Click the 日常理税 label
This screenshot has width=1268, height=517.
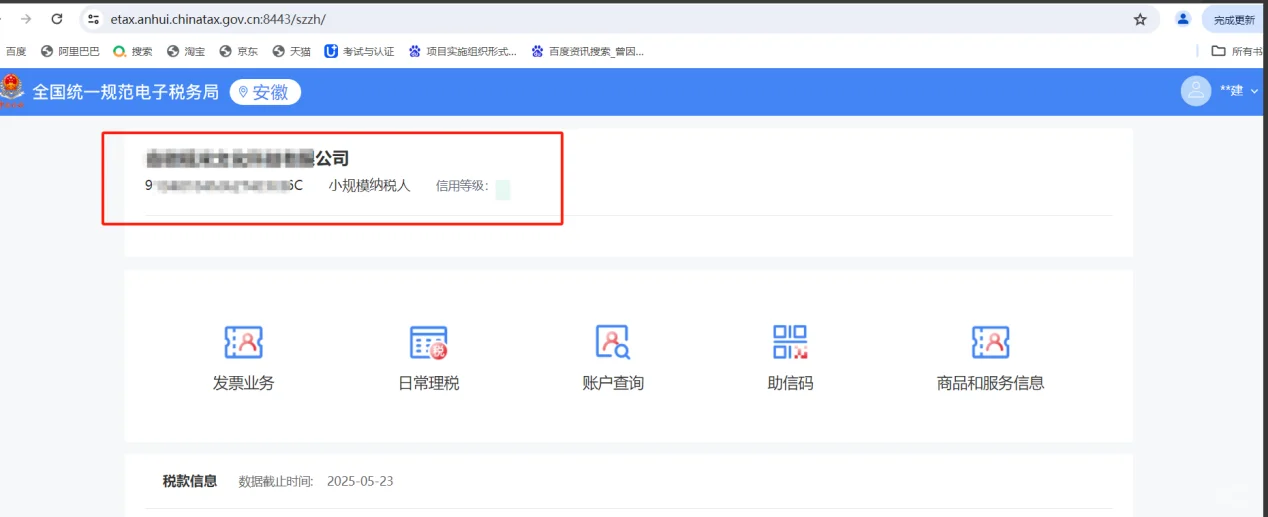pyautogui.click(x=428, y=383)
